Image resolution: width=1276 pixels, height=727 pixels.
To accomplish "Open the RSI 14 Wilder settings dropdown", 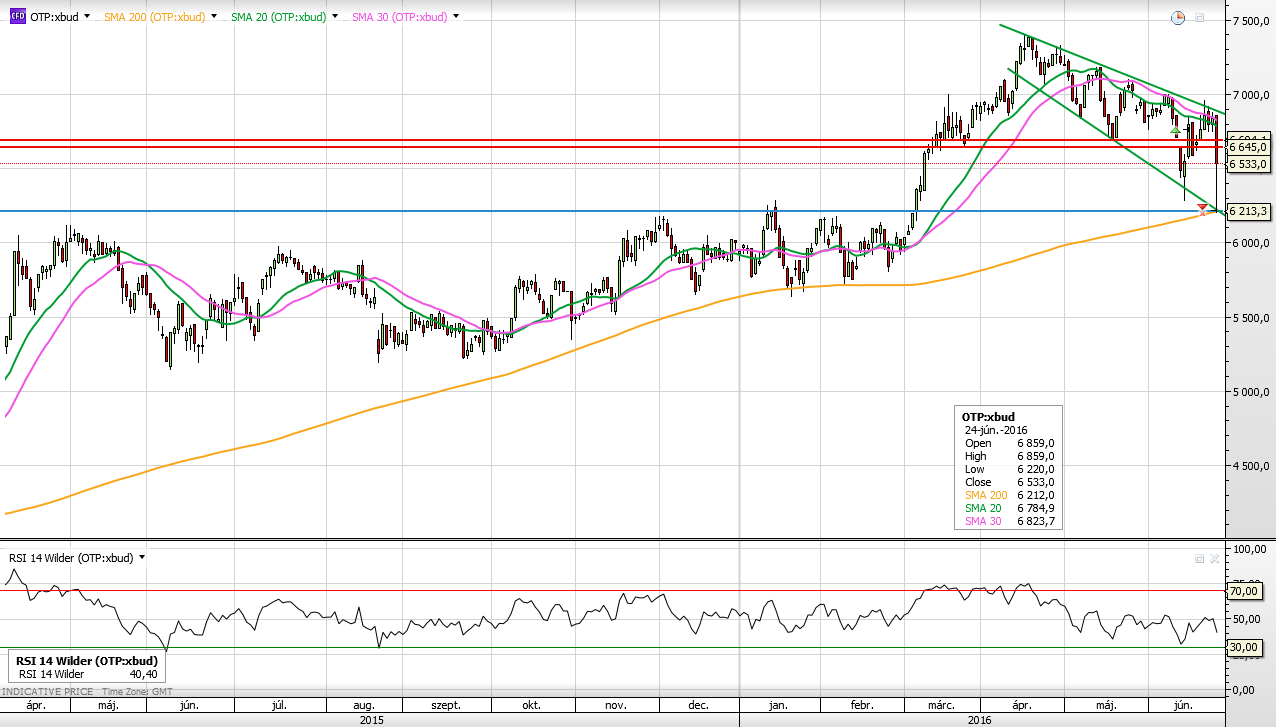I will pos(142,557).
